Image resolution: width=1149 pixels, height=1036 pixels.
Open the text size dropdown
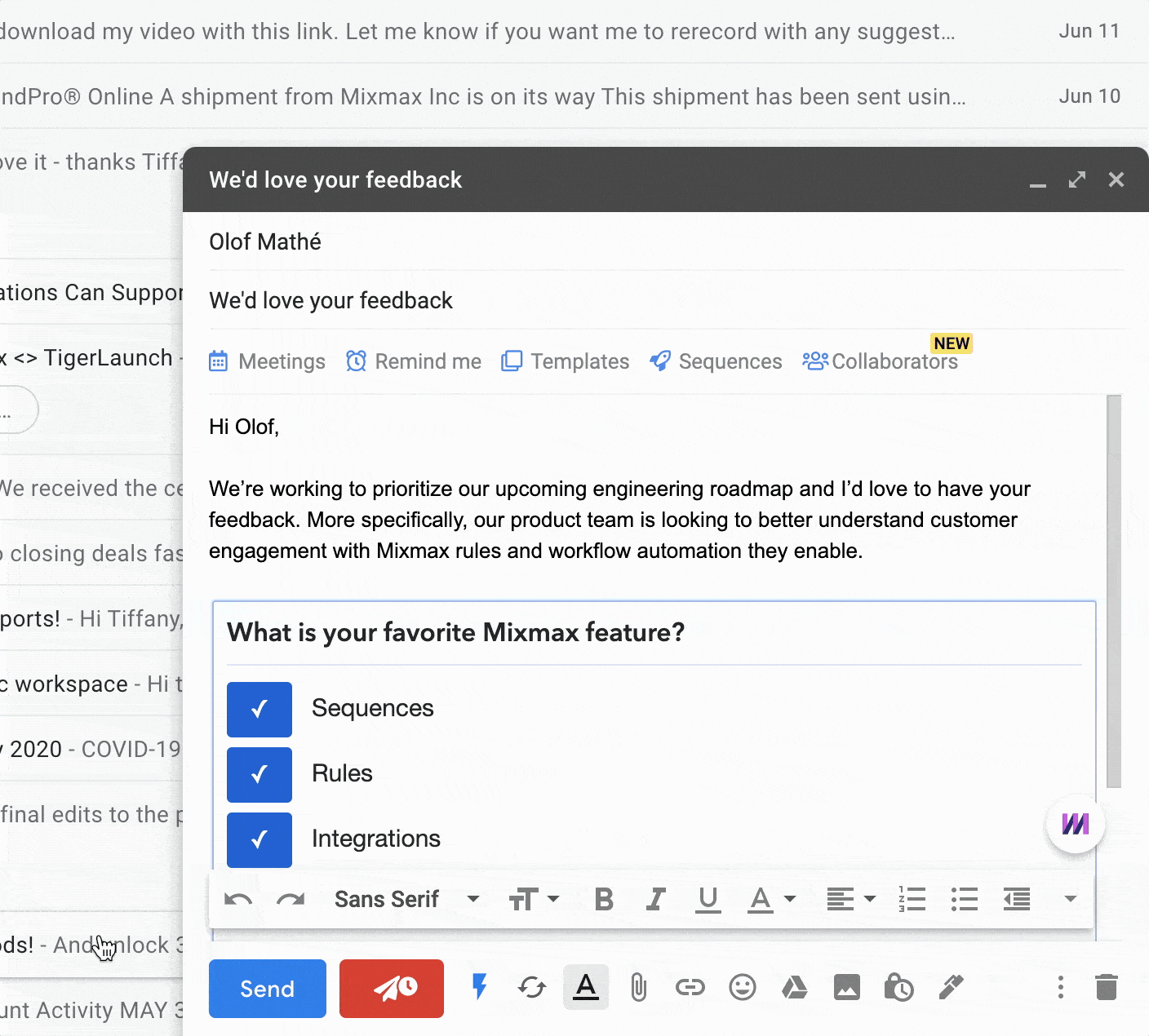535,899
